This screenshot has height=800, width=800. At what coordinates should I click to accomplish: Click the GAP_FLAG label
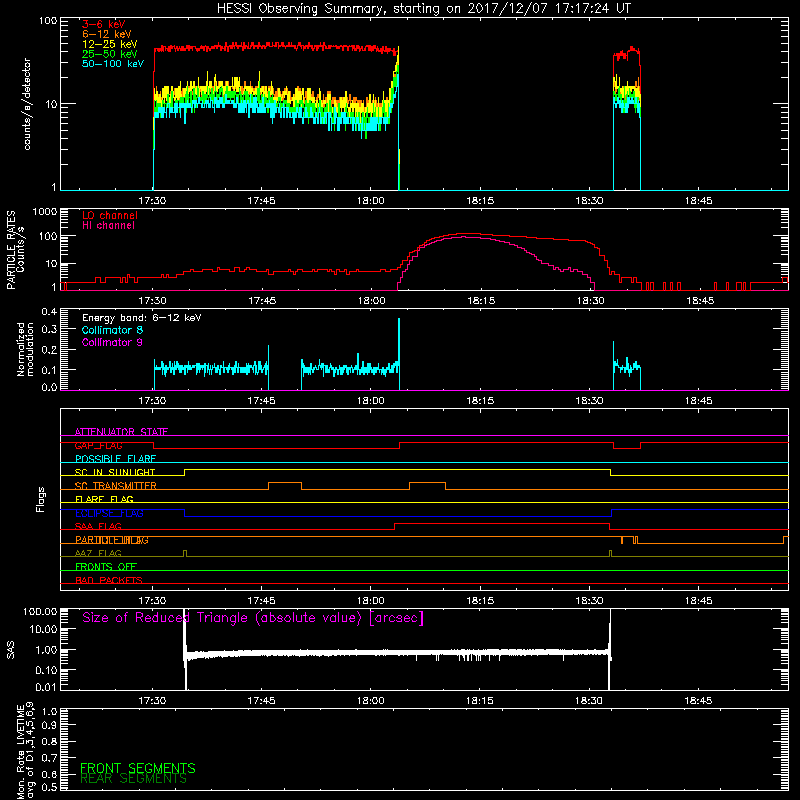[98, 445]
